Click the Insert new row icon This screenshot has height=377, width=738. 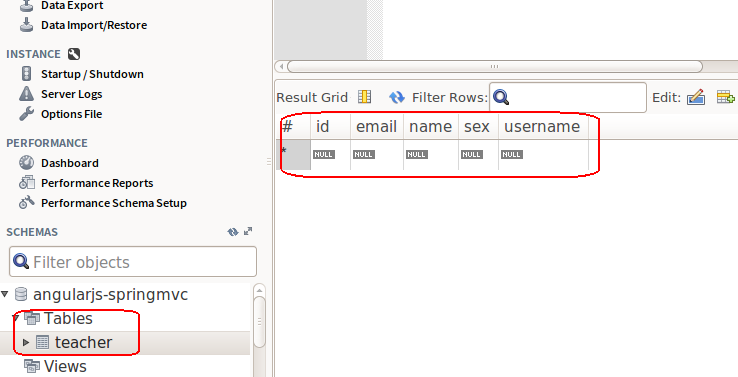(725, 97)
